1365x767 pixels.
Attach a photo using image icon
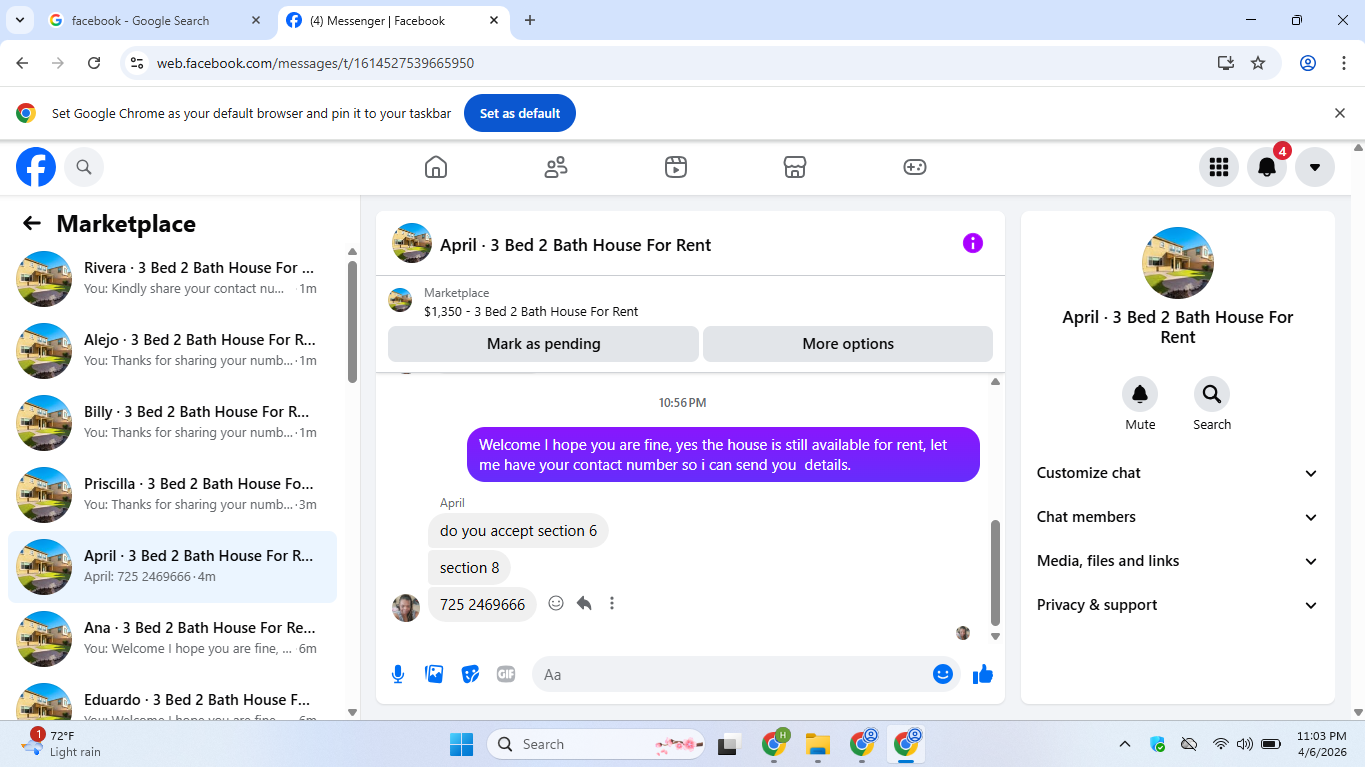pyautogui.click(x=434, y=674)
